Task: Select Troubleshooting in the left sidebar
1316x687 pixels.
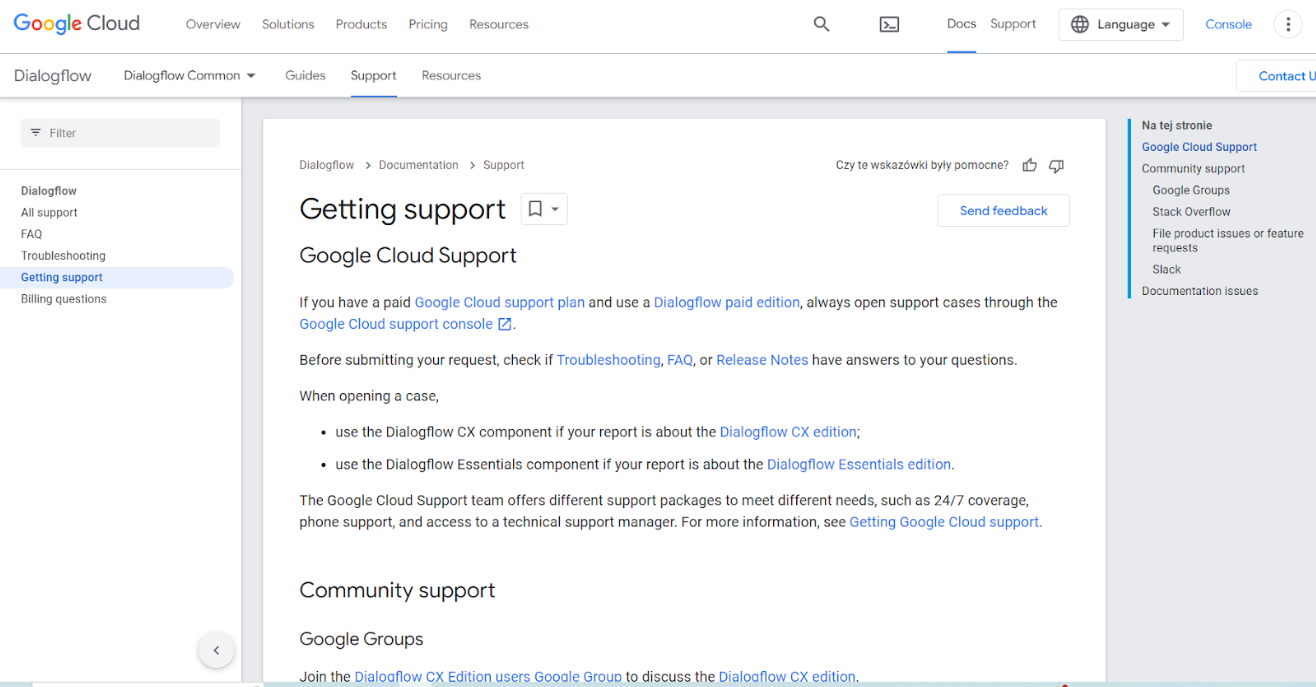Action: 63,256
